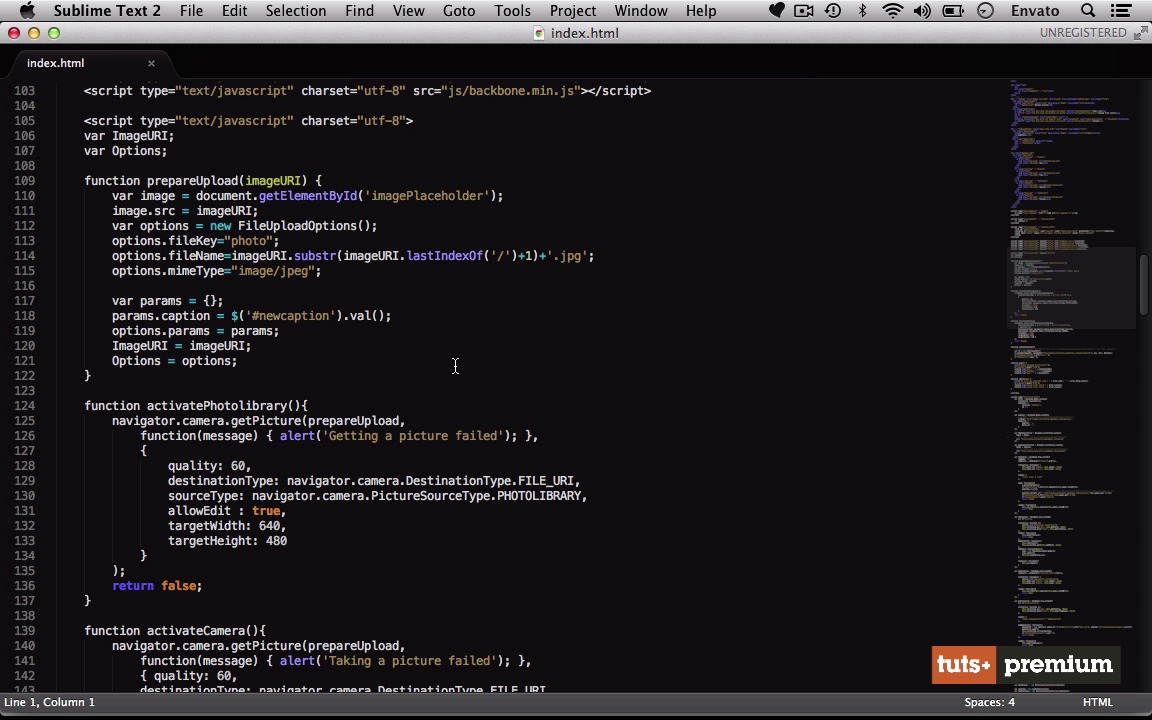Image resolution: width=1152 pixels, height=720 pixels.
Task: Open the Window menu
Action: click(x=641, y=10)
